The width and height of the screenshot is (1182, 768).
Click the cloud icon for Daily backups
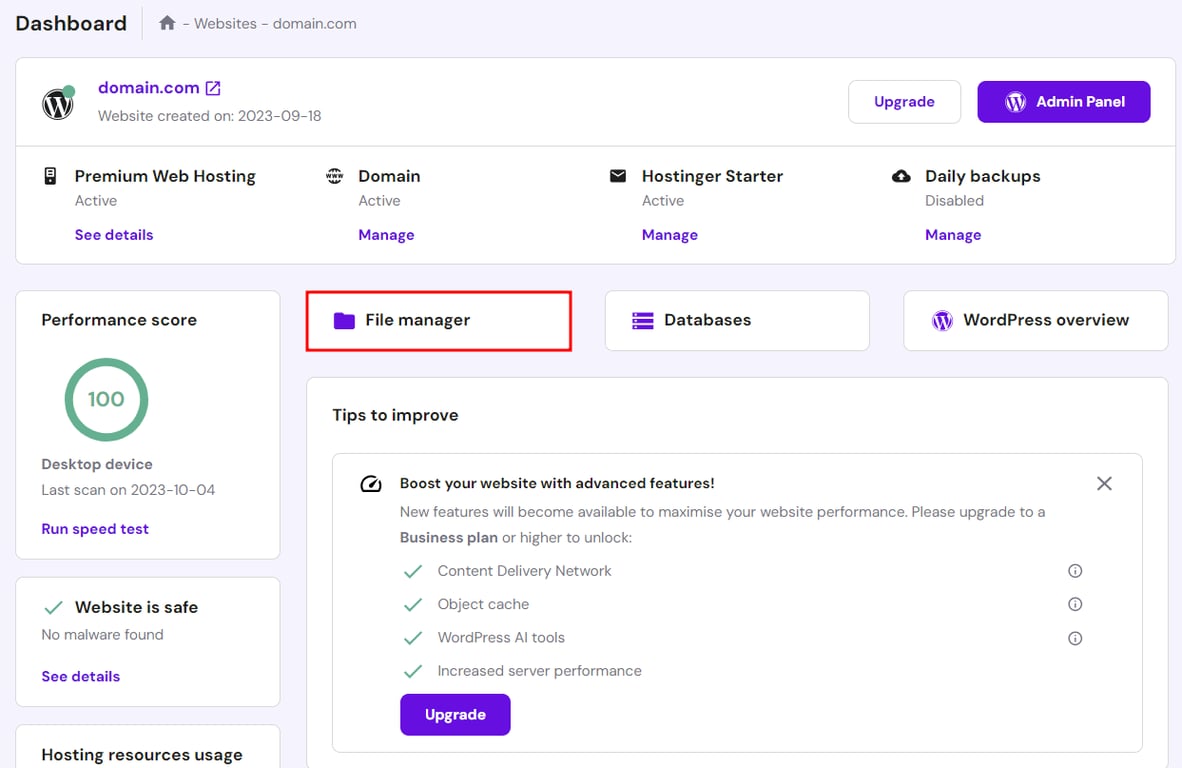point(901,176)
